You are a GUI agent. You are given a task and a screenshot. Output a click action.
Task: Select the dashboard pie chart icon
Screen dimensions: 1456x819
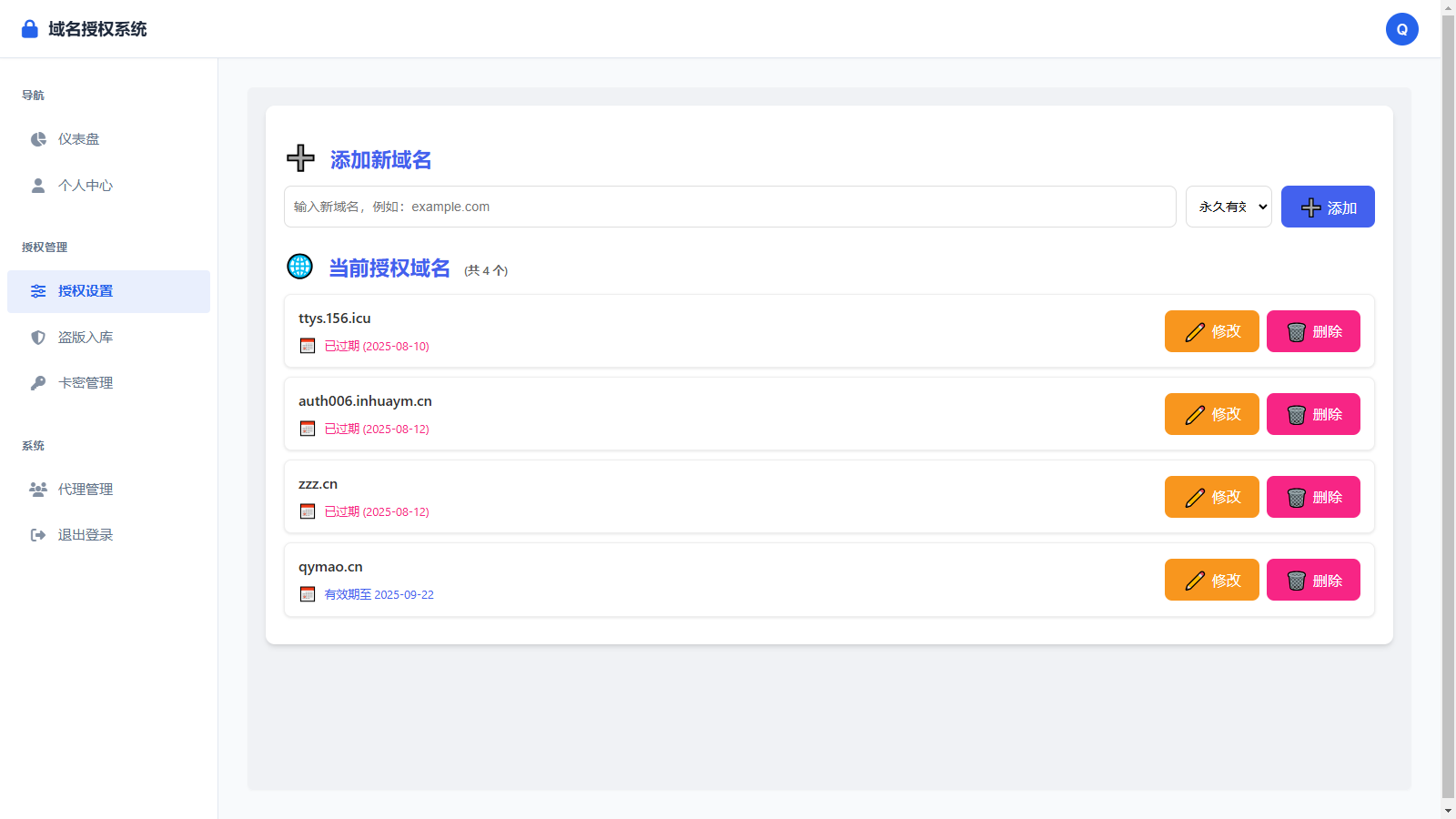coord(37,138)
